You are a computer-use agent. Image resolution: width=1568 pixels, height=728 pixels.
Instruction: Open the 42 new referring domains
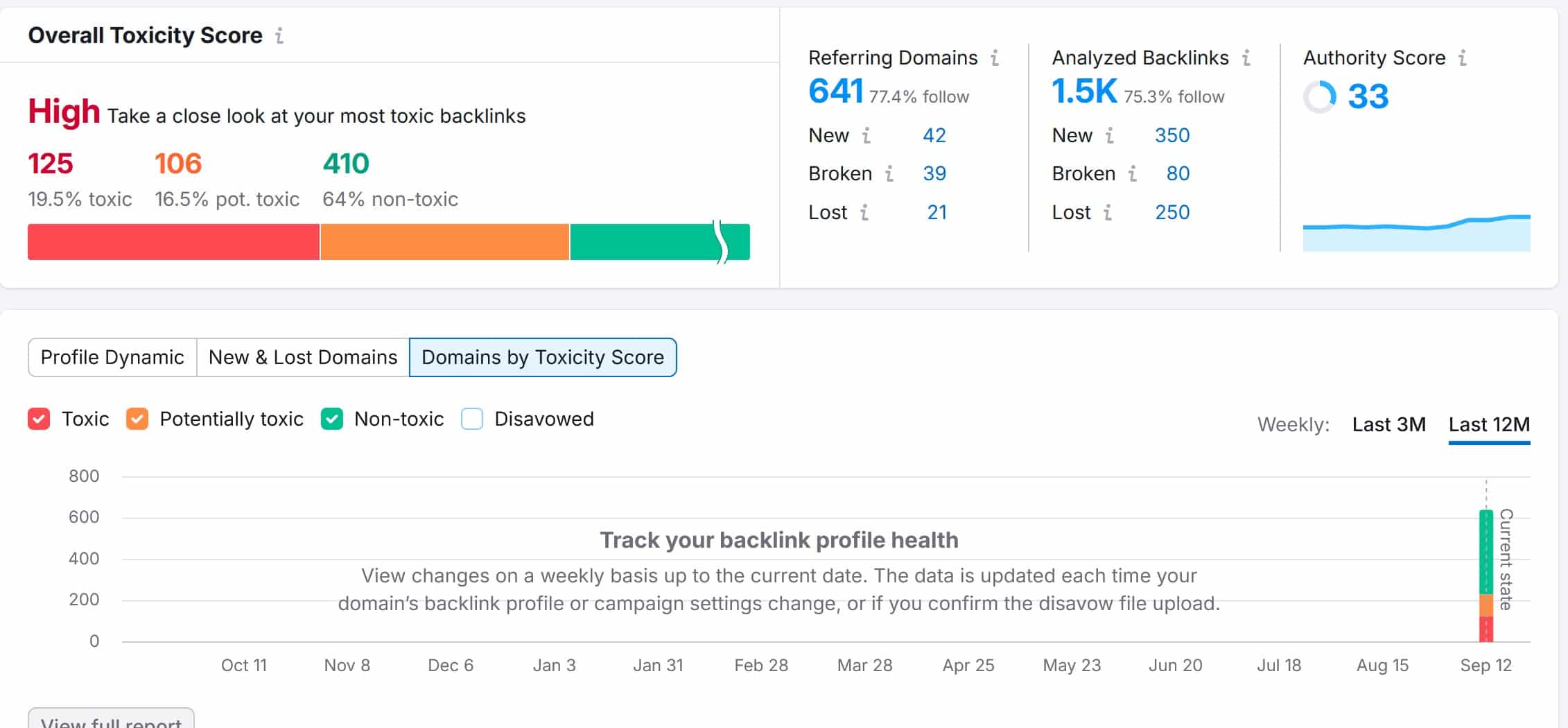934,135
